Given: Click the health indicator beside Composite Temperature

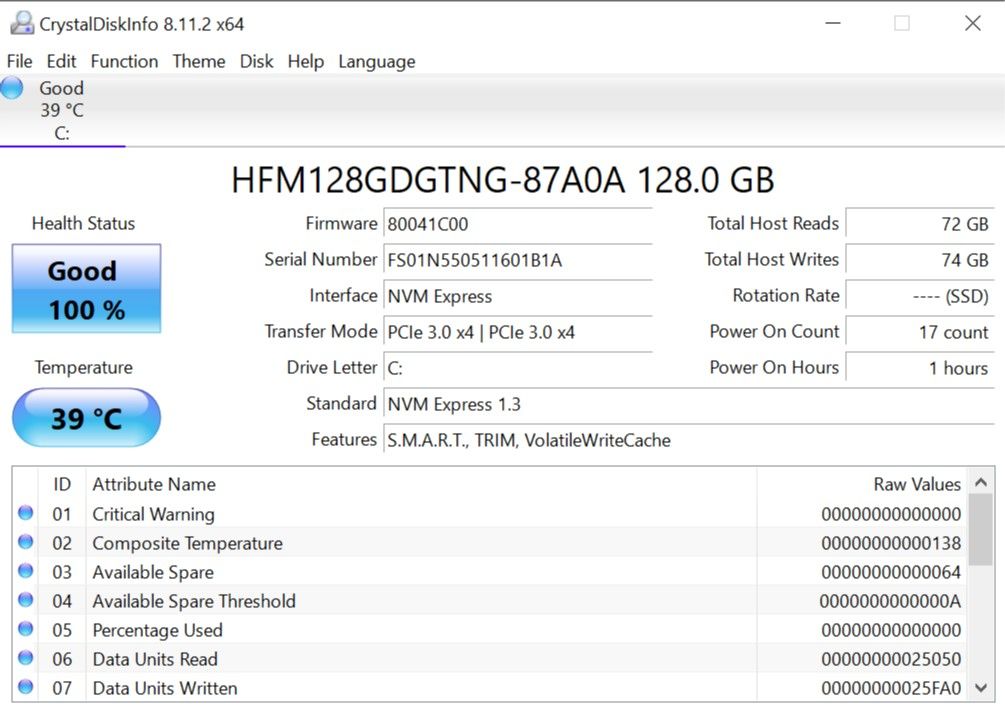Looking at the screenshot, I should (24, 542).
